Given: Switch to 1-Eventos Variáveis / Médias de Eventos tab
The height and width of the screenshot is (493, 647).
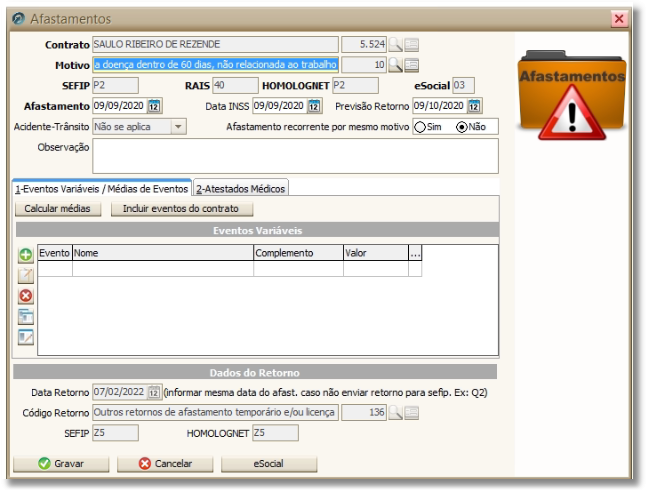Looking at the screenshot, I should [102, 189].
